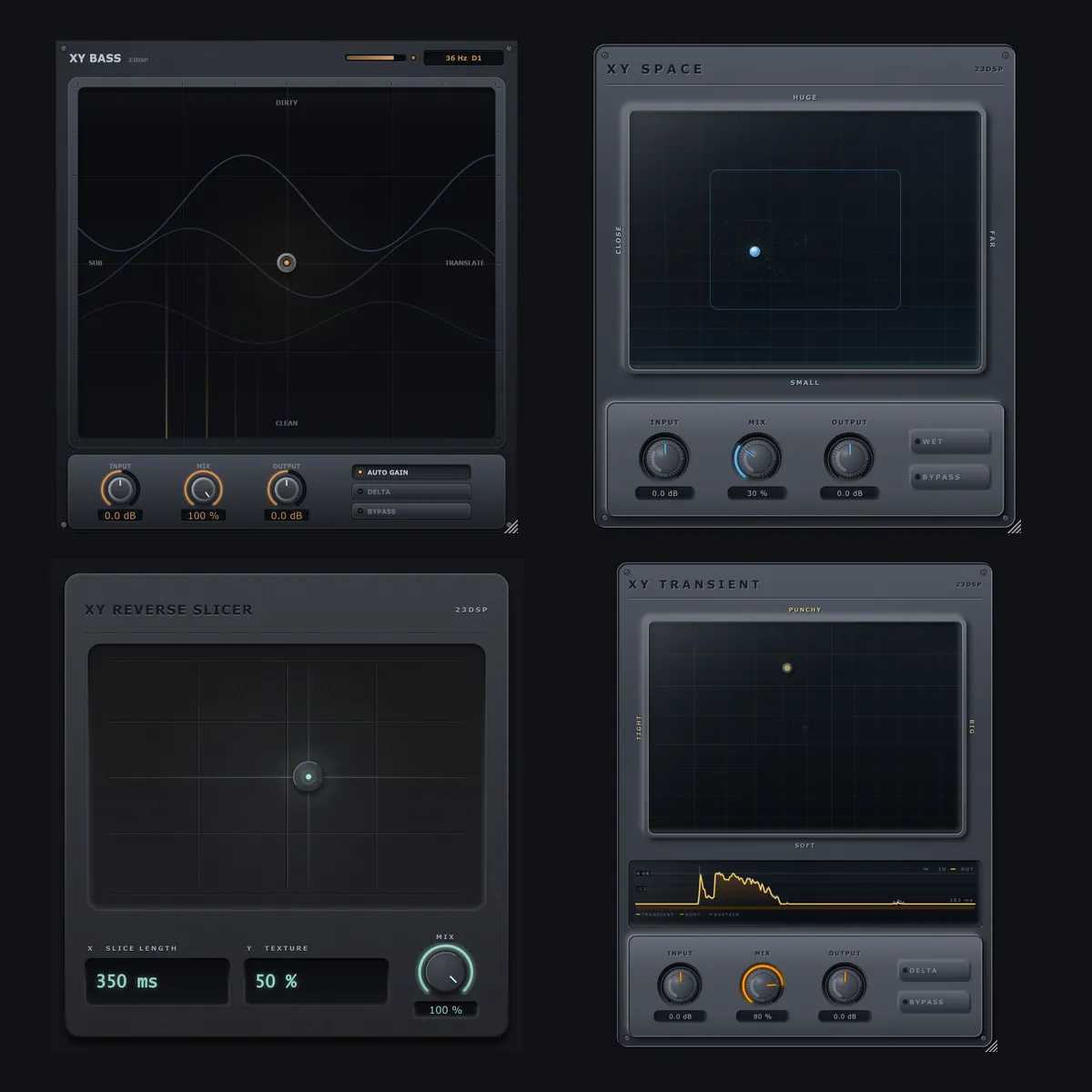Click the TRANSLATE label in XY Bass pad
This screenshot has width=1092, height=1092.
pyautogui.click(x=464, y=263)
